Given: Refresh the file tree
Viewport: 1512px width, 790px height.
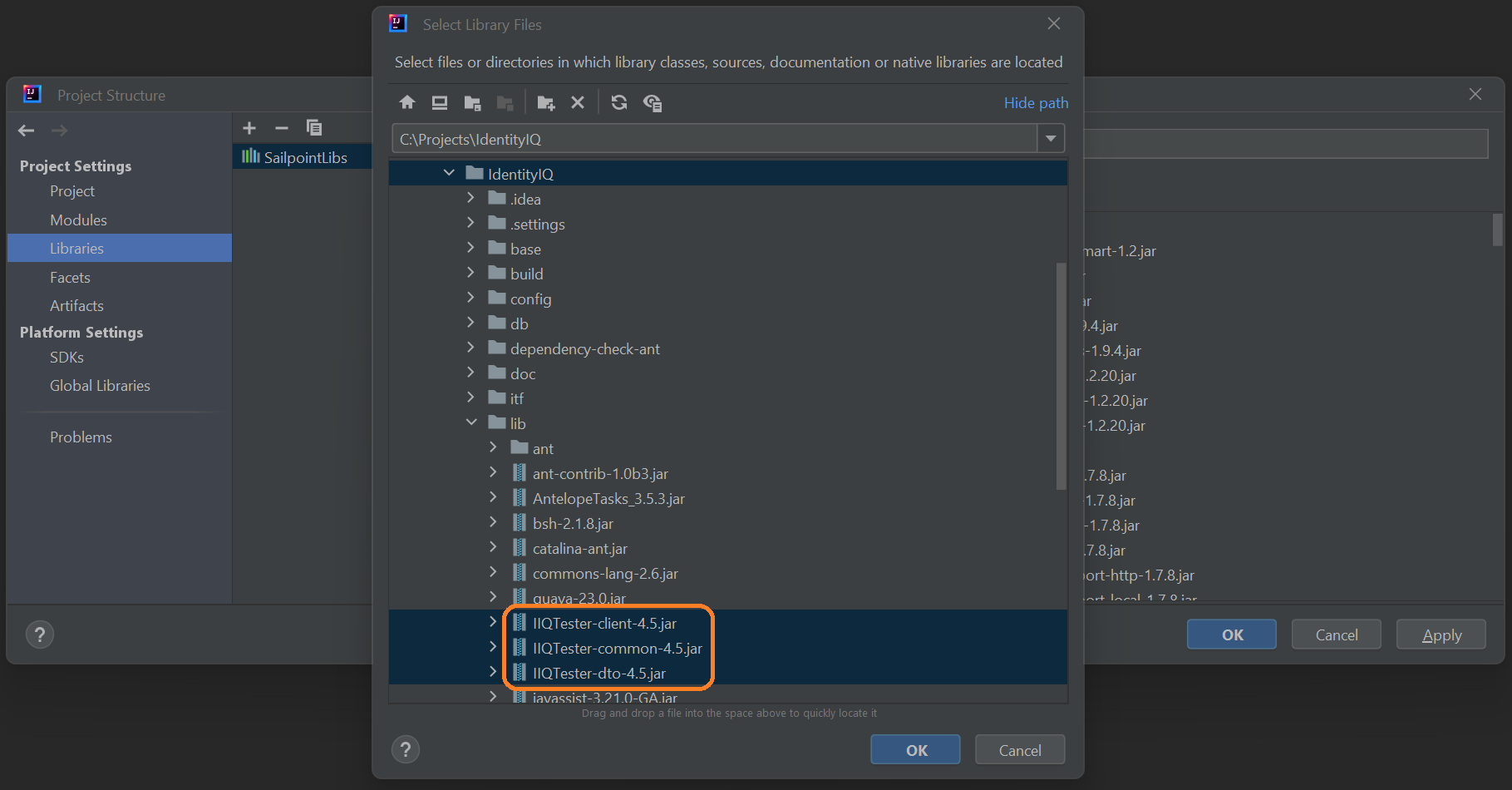Looking at the screenshot, I should pos(619,102).
